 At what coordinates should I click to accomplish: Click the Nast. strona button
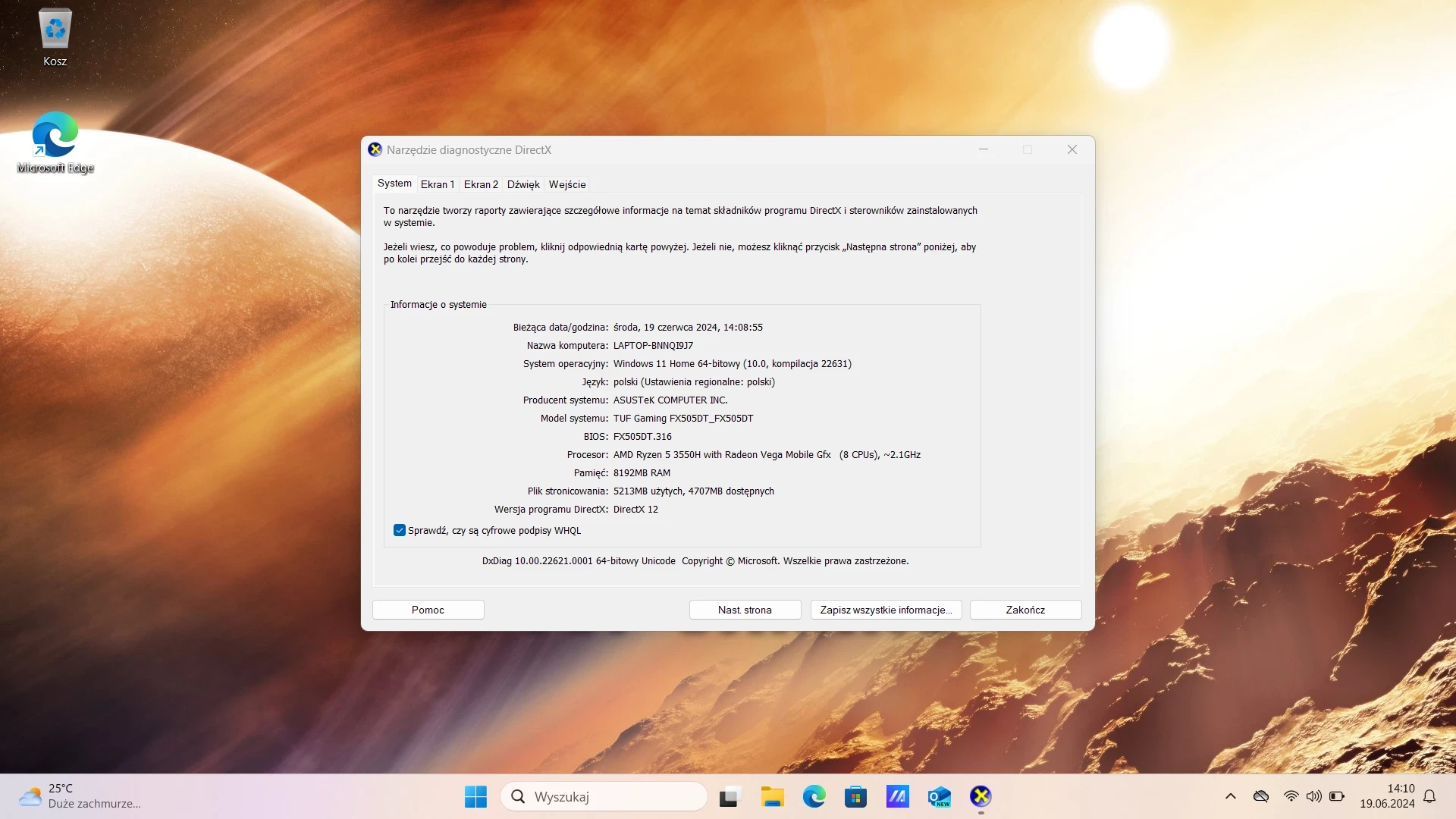(745, 610)
